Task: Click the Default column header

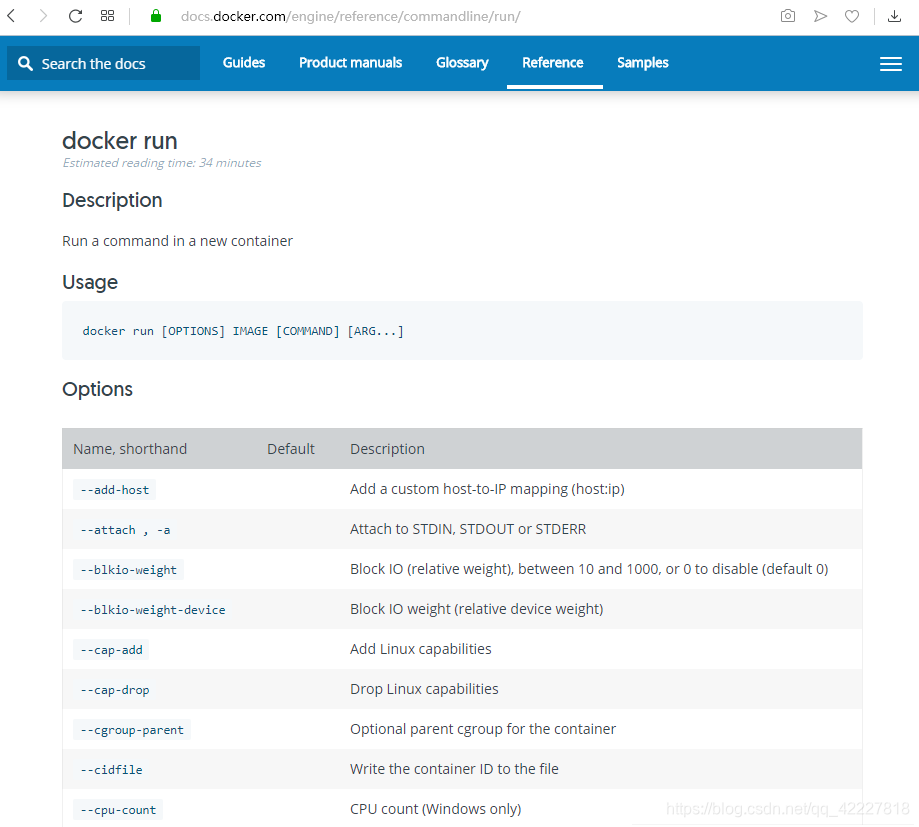Action: (x=291, y=449)
